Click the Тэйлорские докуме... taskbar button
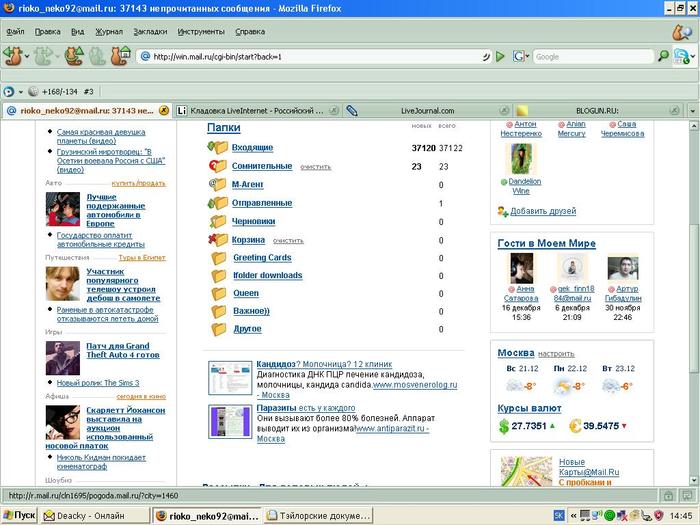This screenshot has width=700, height=525. [320, 516]
